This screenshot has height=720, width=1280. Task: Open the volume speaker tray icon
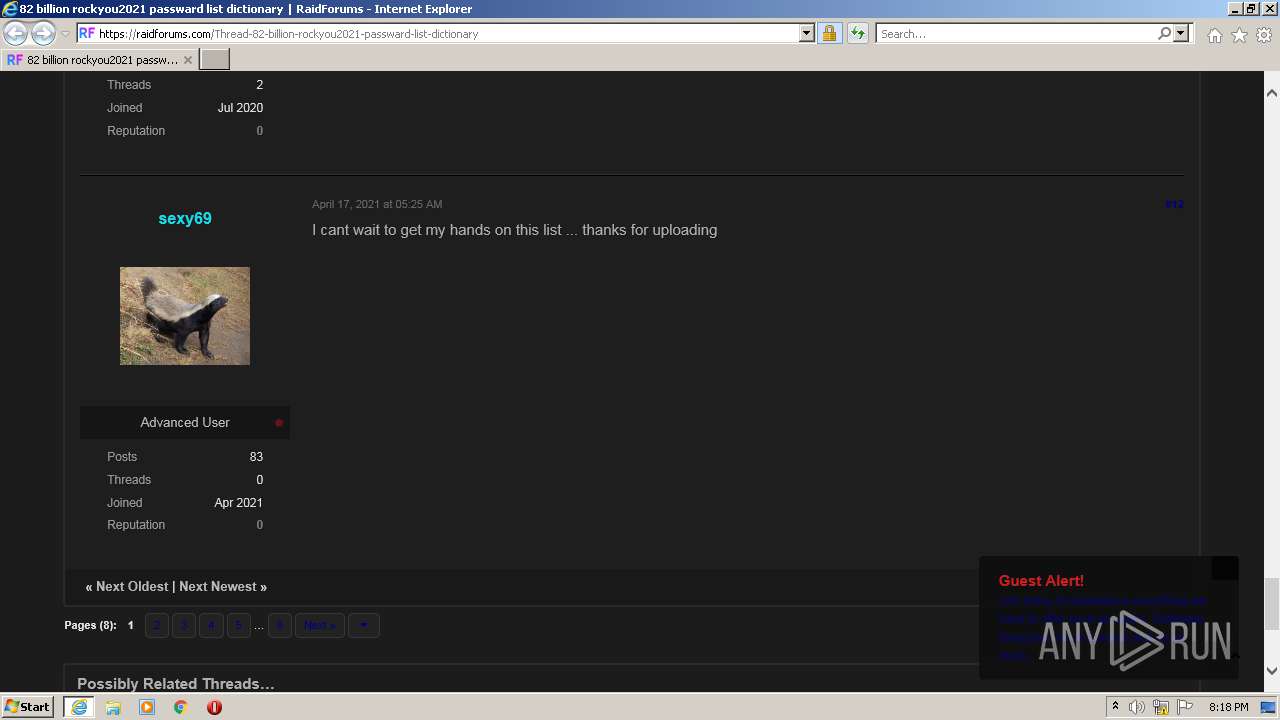[x=1137, y=707]
